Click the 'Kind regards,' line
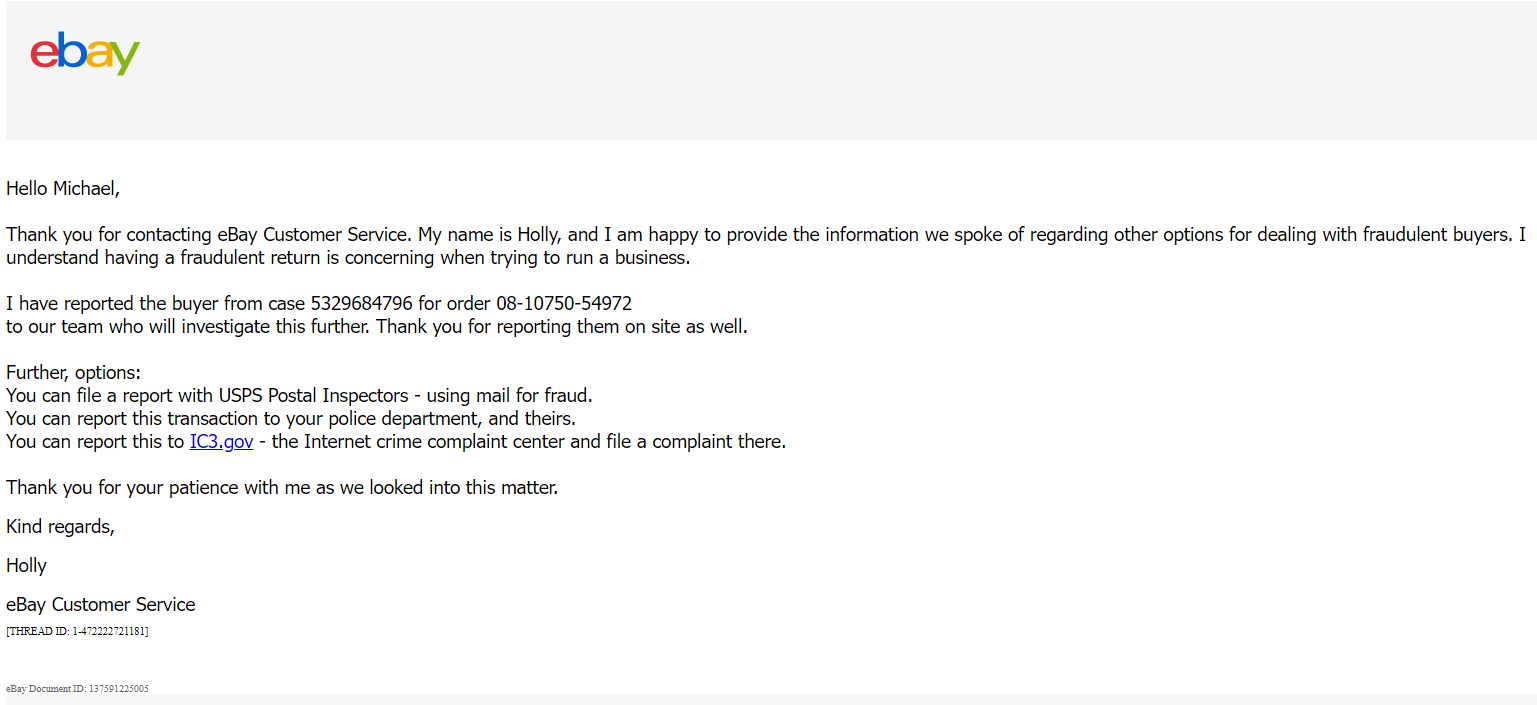 click(60, 527)
